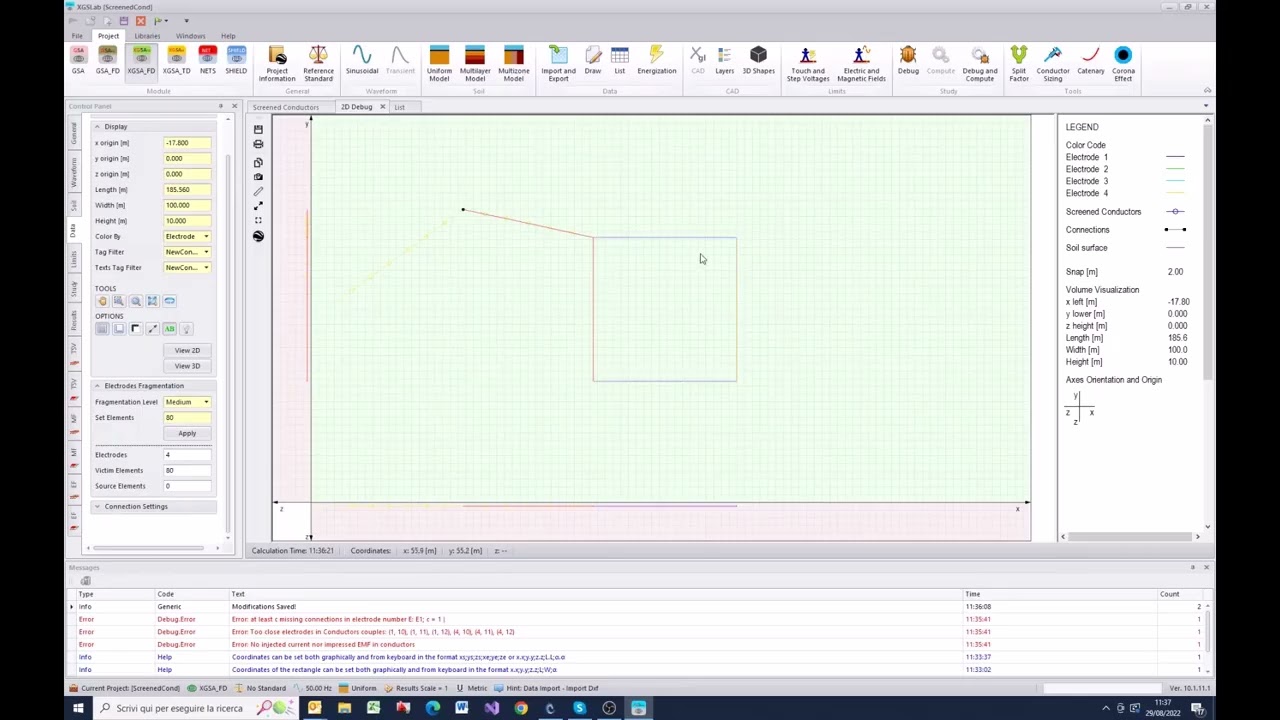Open the Windows ribbon tab
1280x720 pixels.
click(x=190, y=36)
